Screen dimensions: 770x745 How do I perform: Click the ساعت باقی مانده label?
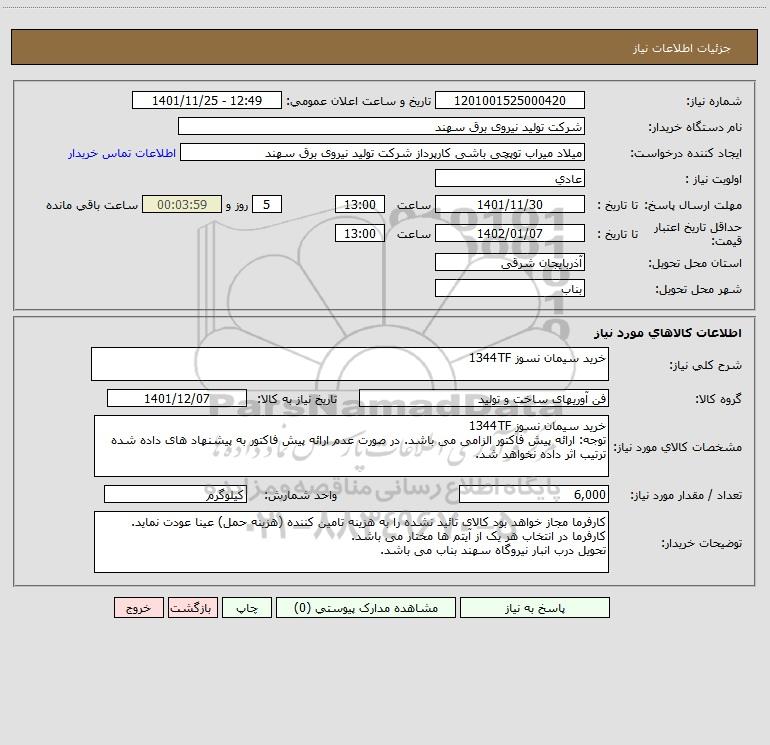pyautogui.click(x=92, y=205)
